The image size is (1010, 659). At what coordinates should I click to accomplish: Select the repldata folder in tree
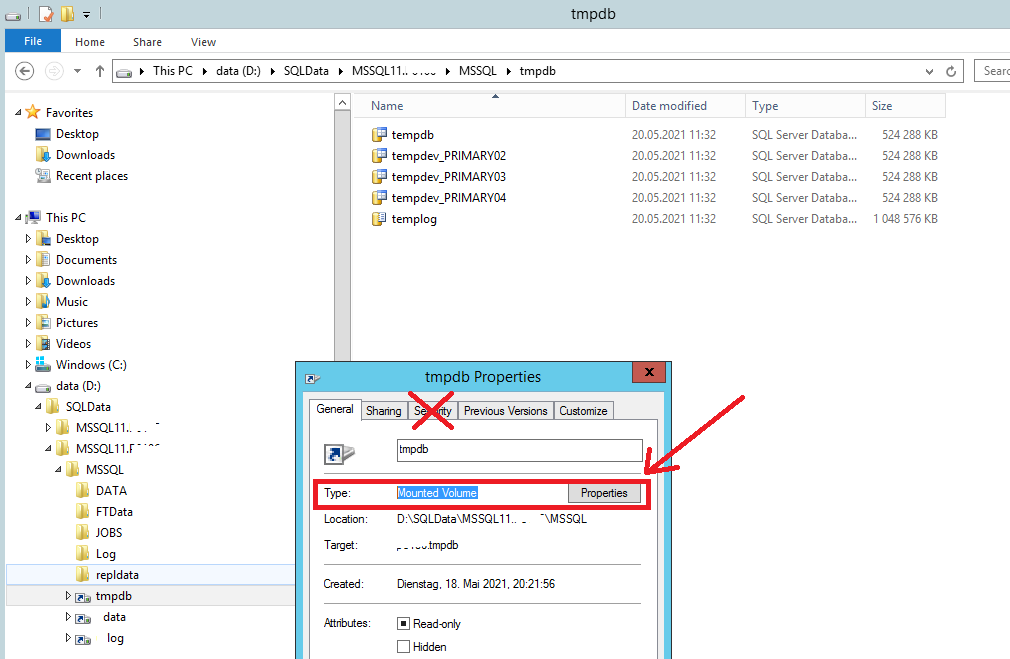pos(117,575)
